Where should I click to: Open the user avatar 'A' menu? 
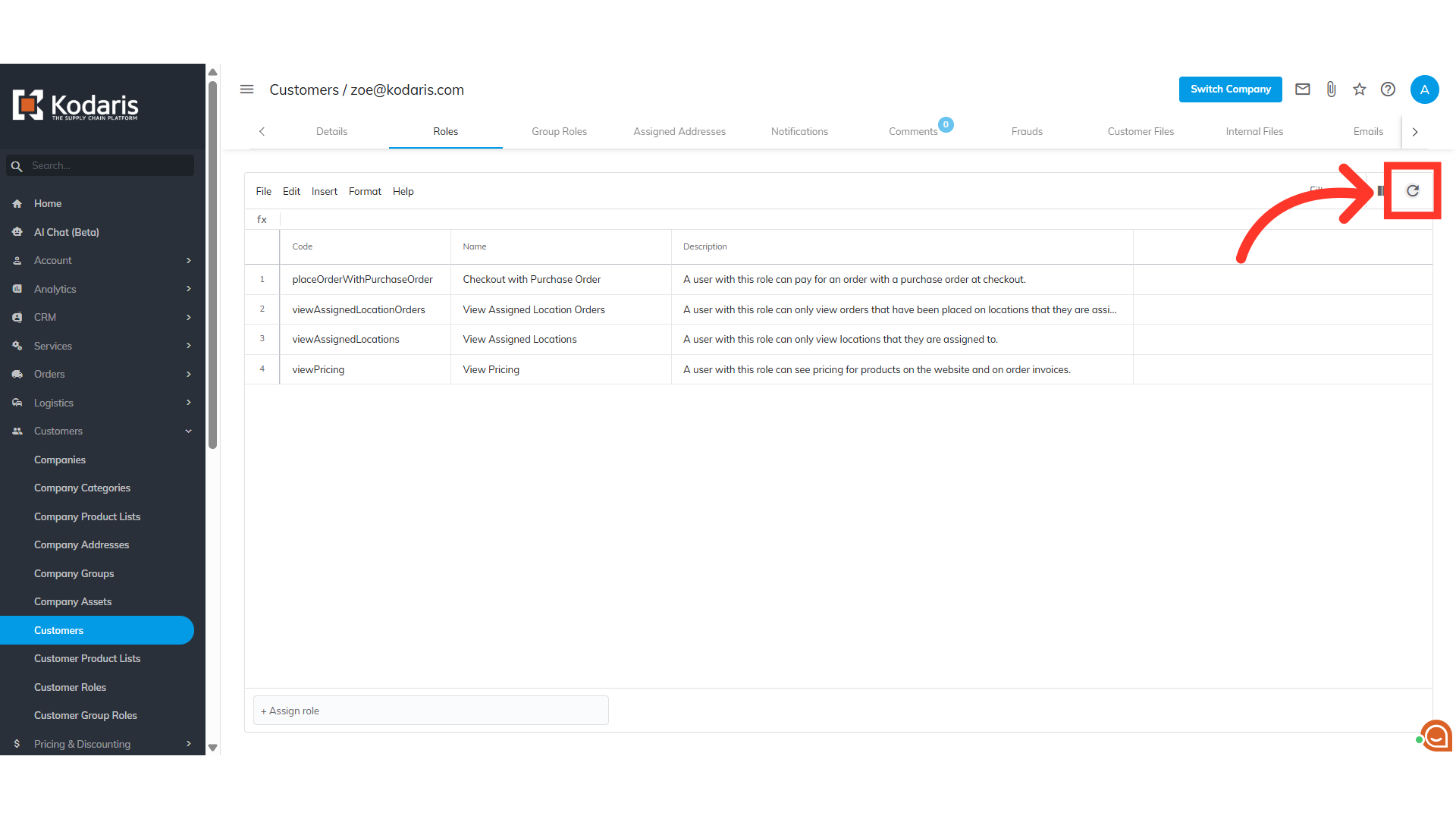(x=1424, y=89)
